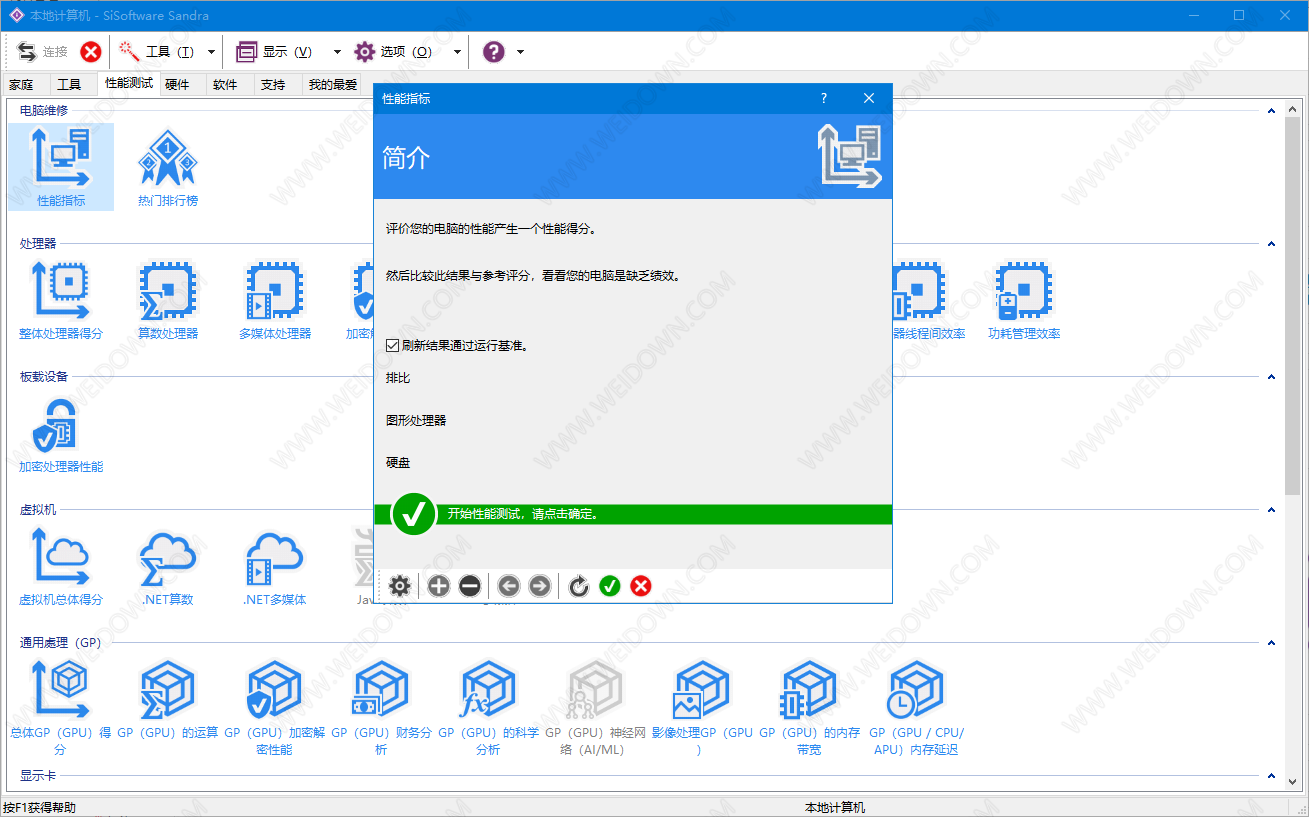Viewport: 1309px width, 817px height.
Task: Open the 性能指标 module icon
Action: click(61, 167)
